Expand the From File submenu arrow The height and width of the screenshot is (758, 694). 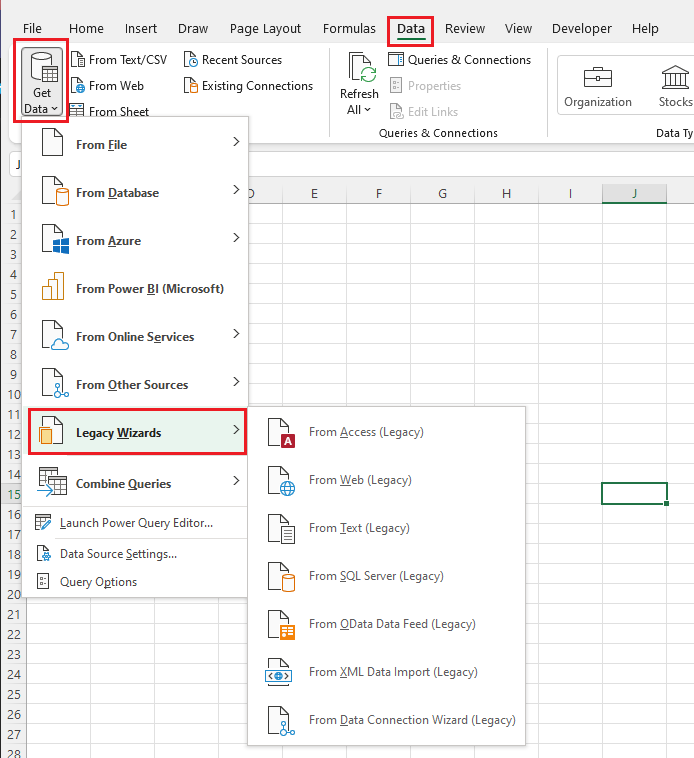[236, 142]
